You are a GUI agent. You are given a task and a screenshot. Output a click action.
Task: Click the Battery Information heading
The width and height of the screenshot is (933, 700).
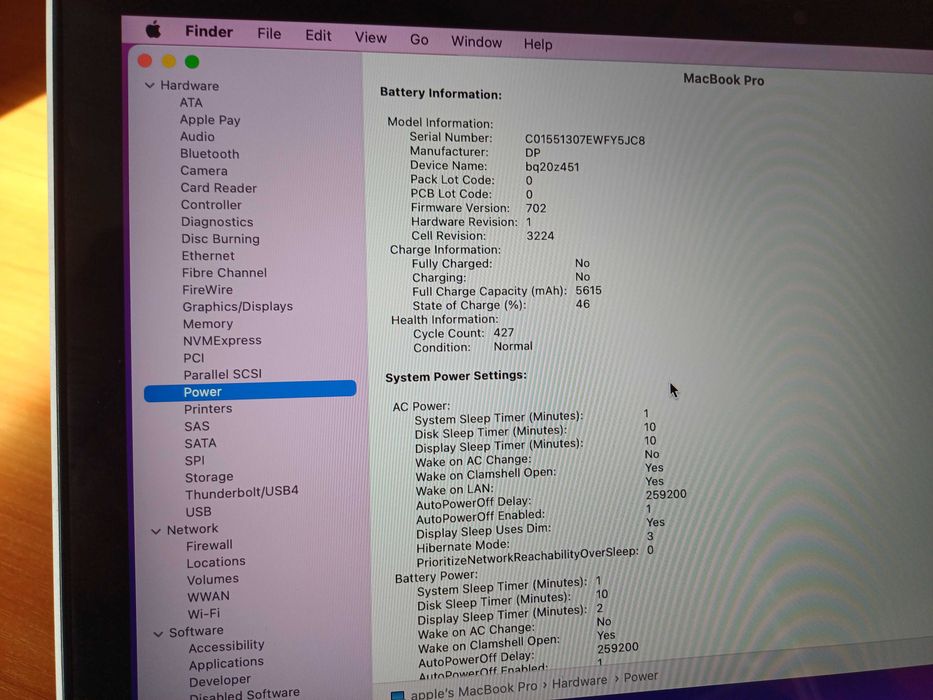(440, 93)
